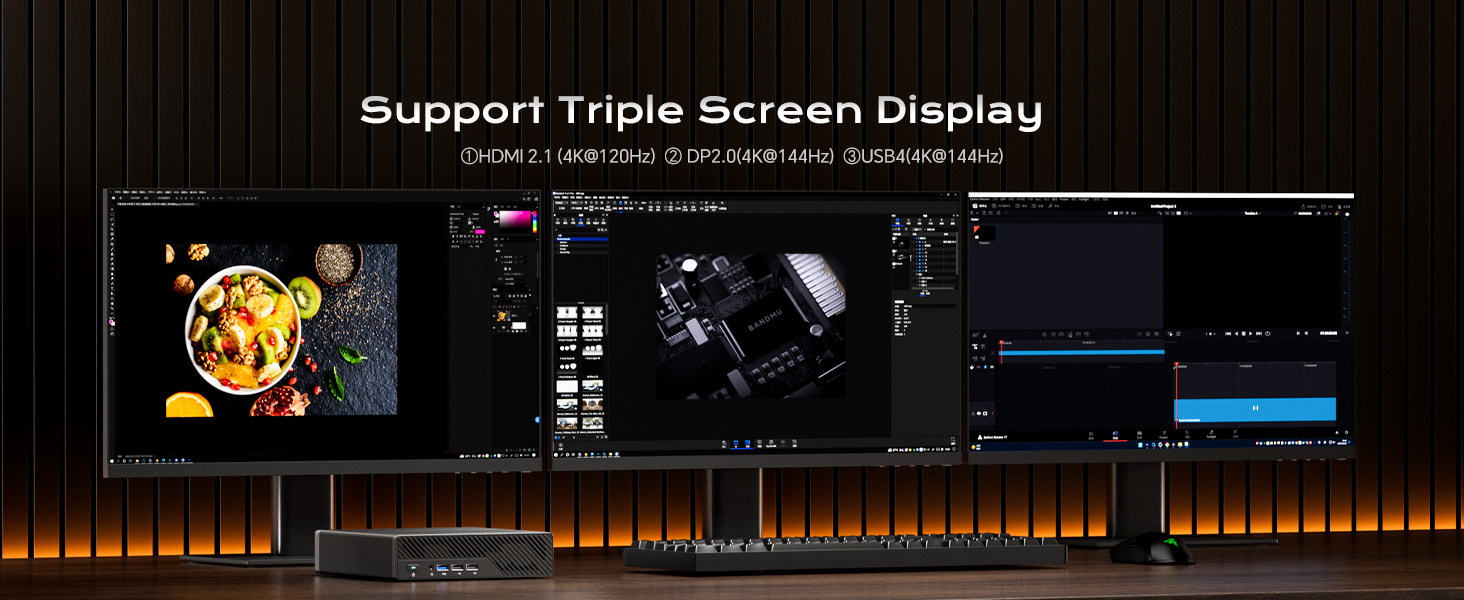Open the Edit page in DaVinci Resolve

tap(1139, 434)
